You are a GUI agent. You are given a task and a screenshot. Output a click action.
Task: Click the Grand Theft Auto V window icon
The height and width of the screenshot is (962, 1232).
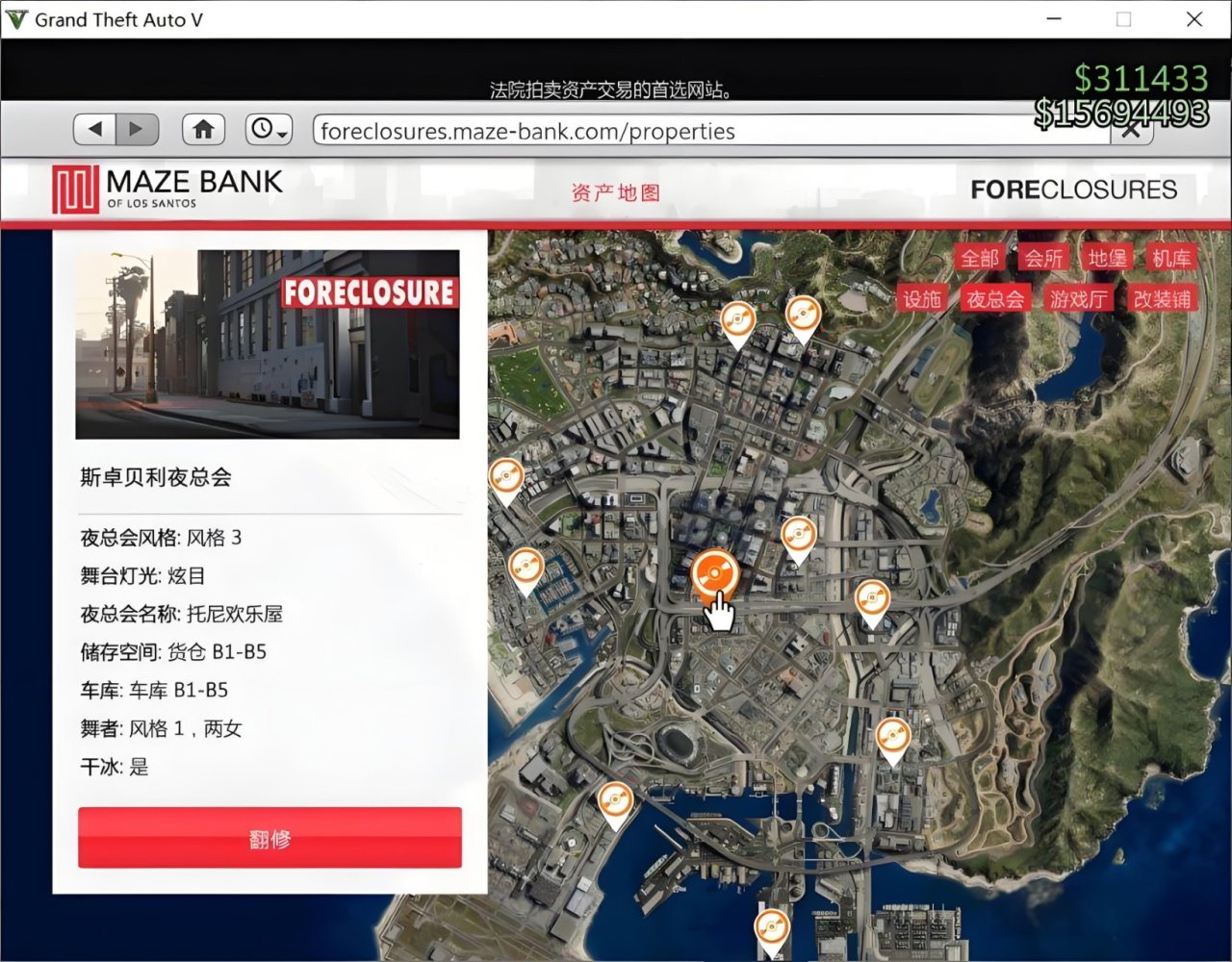coord(16,19)
